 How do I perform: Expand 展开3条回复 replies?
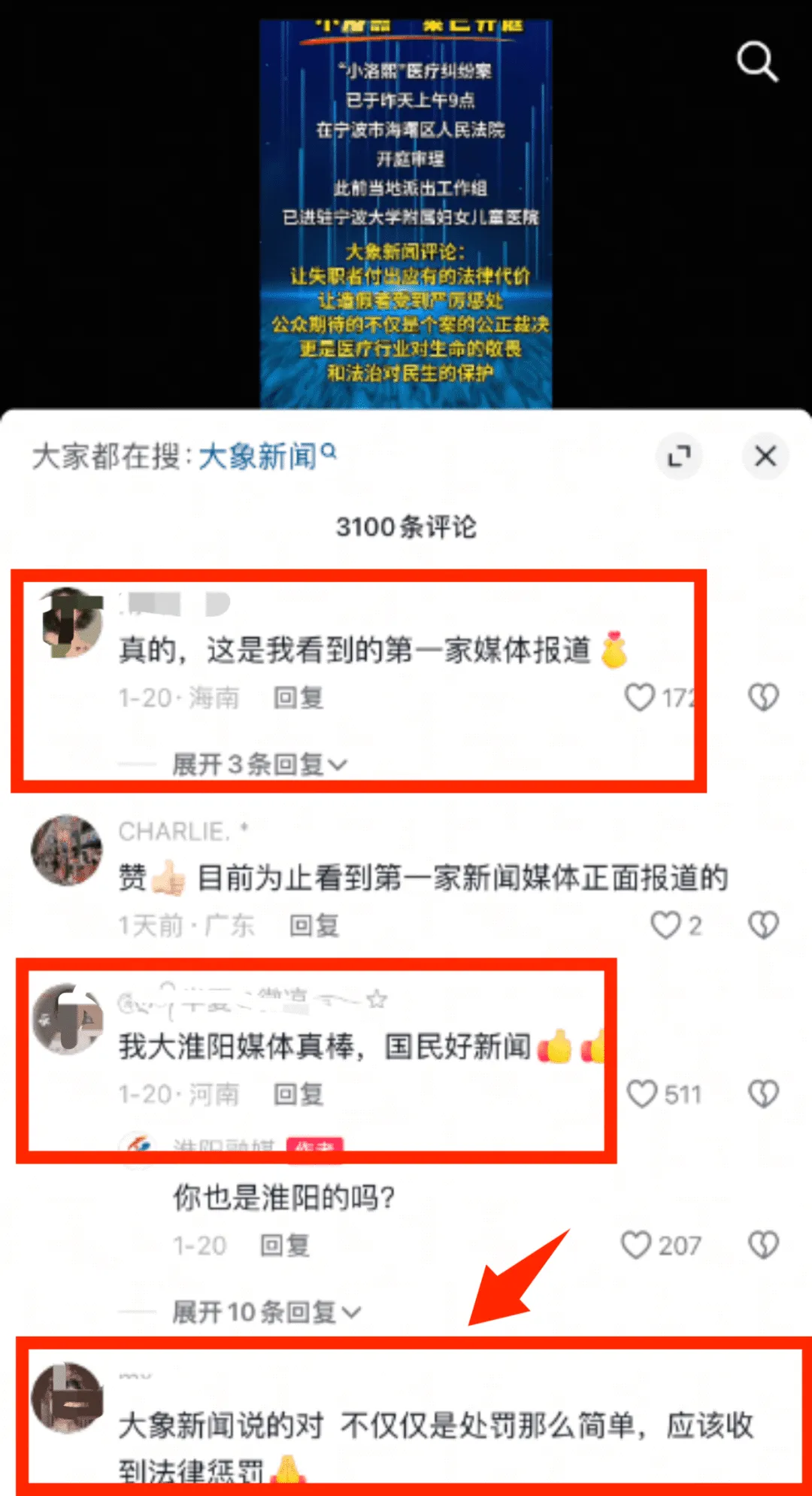tap(259, 765)
